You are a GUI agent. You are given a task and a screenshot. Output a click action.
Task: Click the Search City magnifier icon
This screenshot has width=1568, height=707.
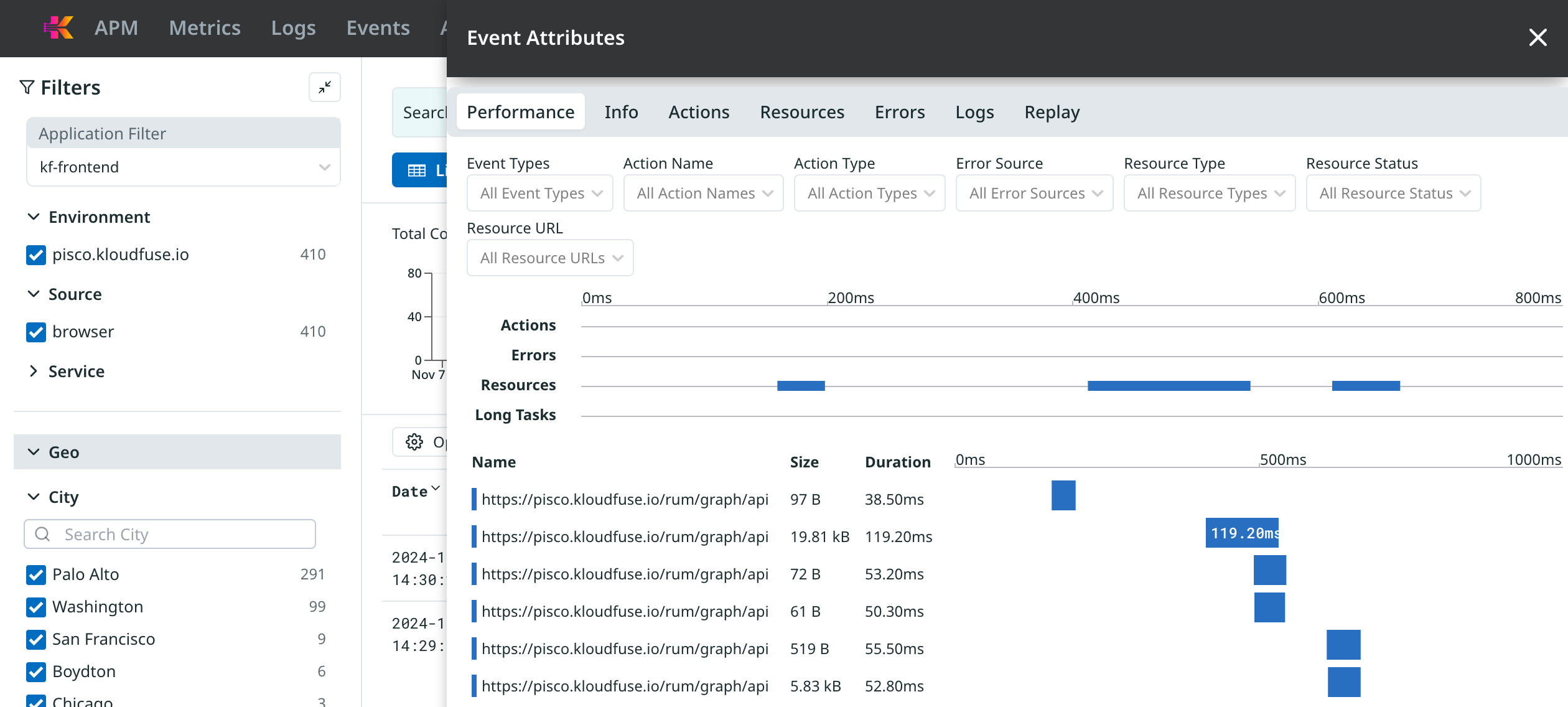[x=42, y=535]
